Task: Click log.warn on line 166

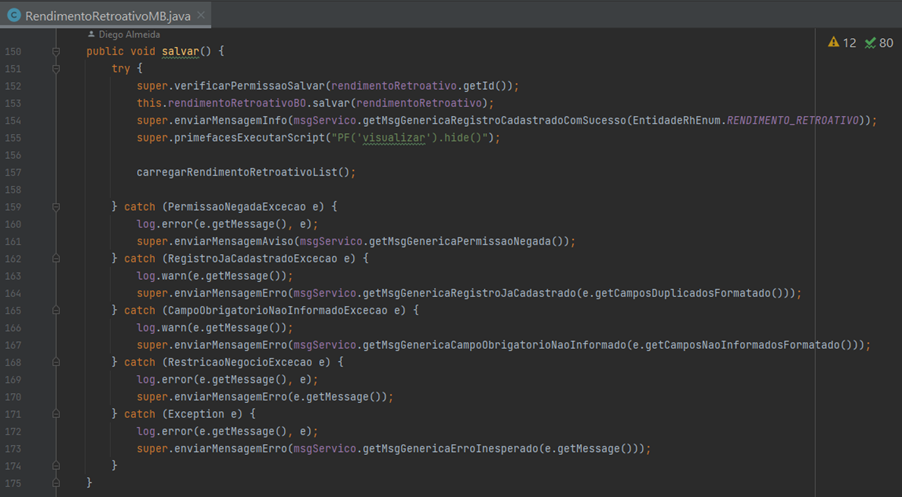Action: click(162, 327)
